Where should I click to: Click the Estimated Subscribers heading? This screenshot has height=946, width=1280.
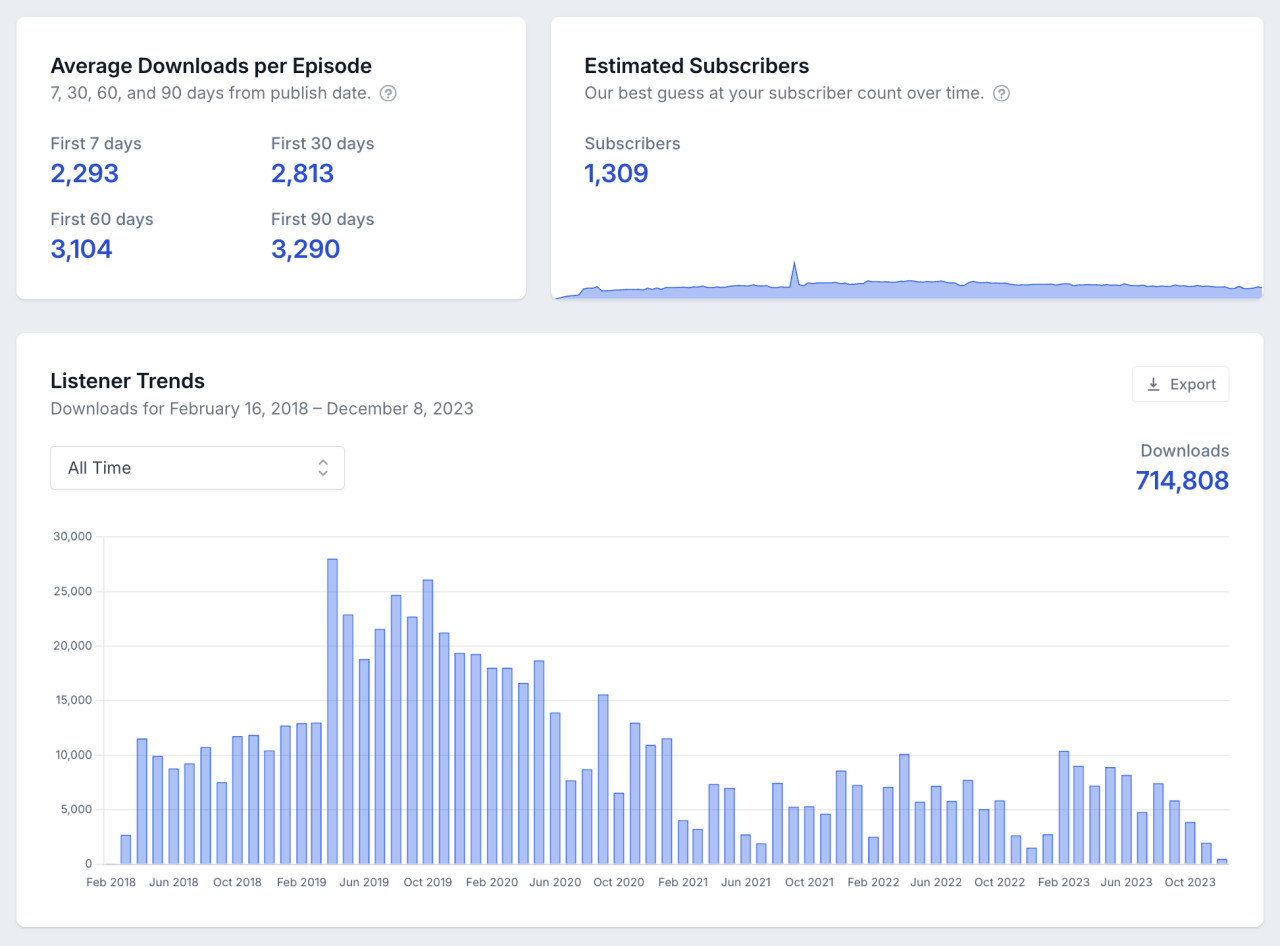pos(696,66)
